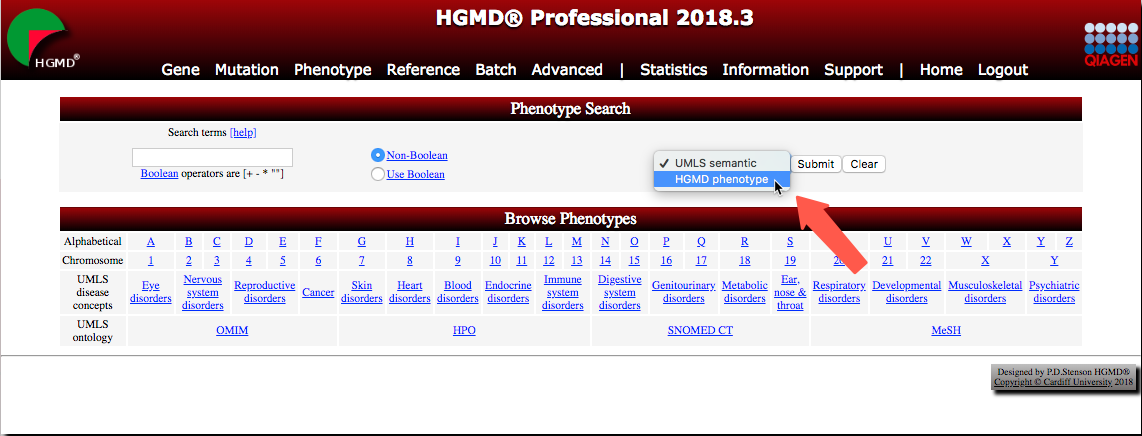Open Skin disorders link
The image size is (1142, 436).
pos(362,292)
